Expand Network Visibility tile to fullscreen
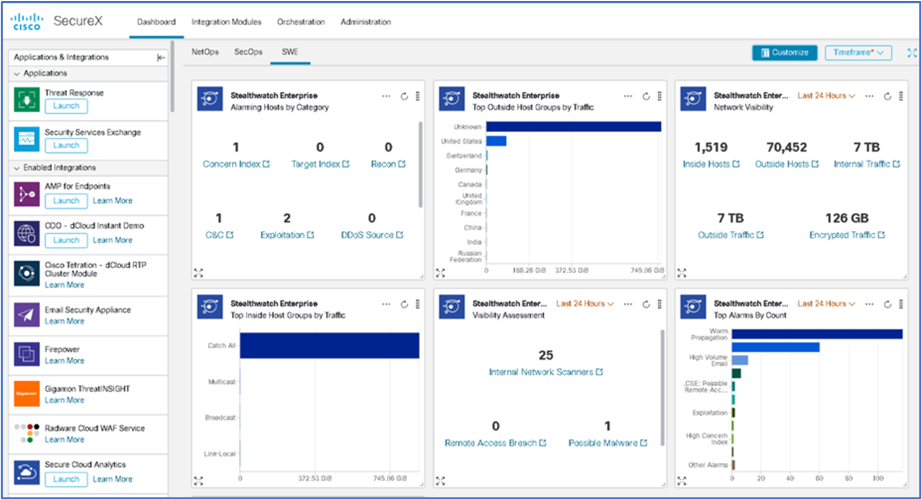Screen dimensions: 922x500 point(682,273)
